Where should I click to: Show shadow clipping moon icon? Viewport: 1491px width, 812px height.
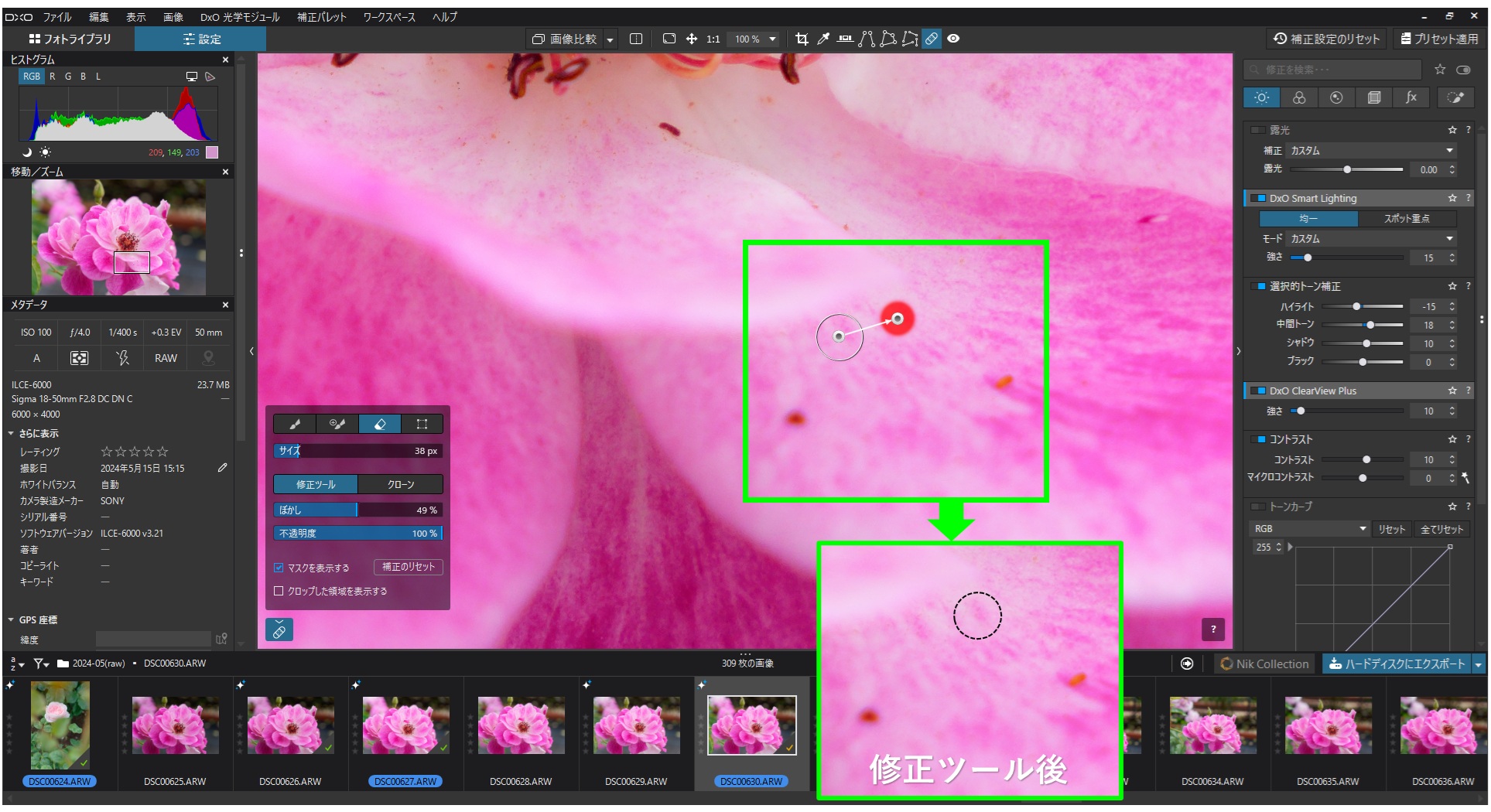(x=27, y=152)
